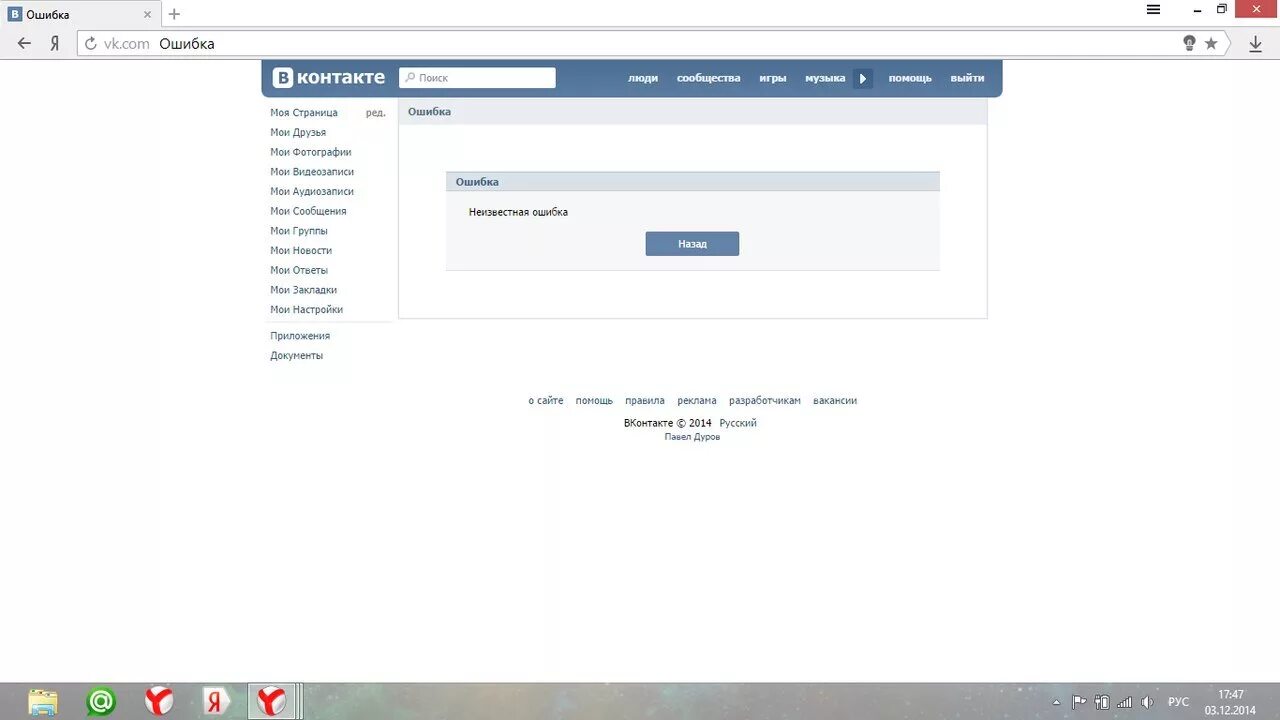Screen dimensions: 1280x720
Task: Open помощь in the header menu
Action: pos(910,78)
